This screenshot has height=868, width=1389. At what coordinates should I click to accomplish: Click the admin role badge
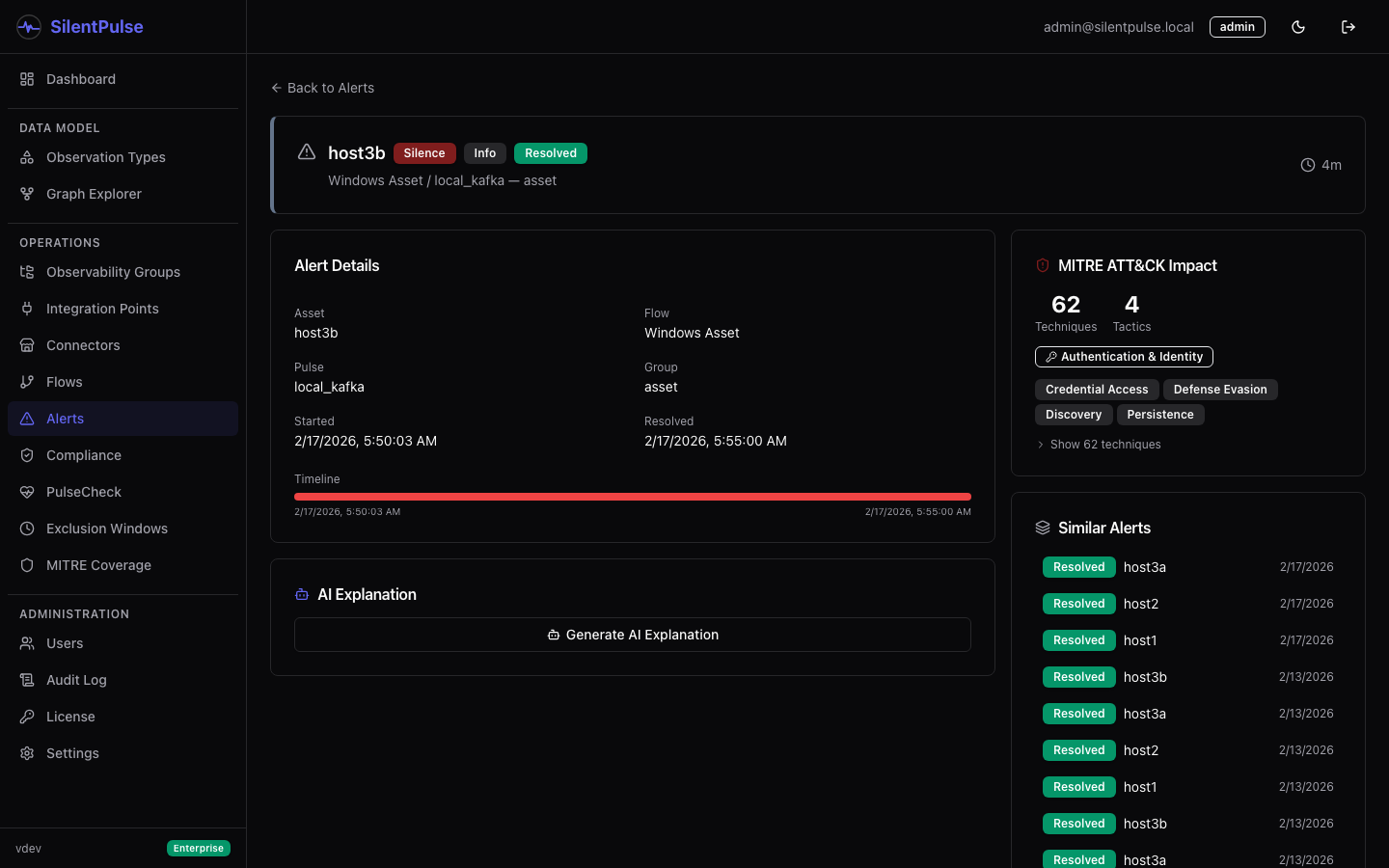1238,27
